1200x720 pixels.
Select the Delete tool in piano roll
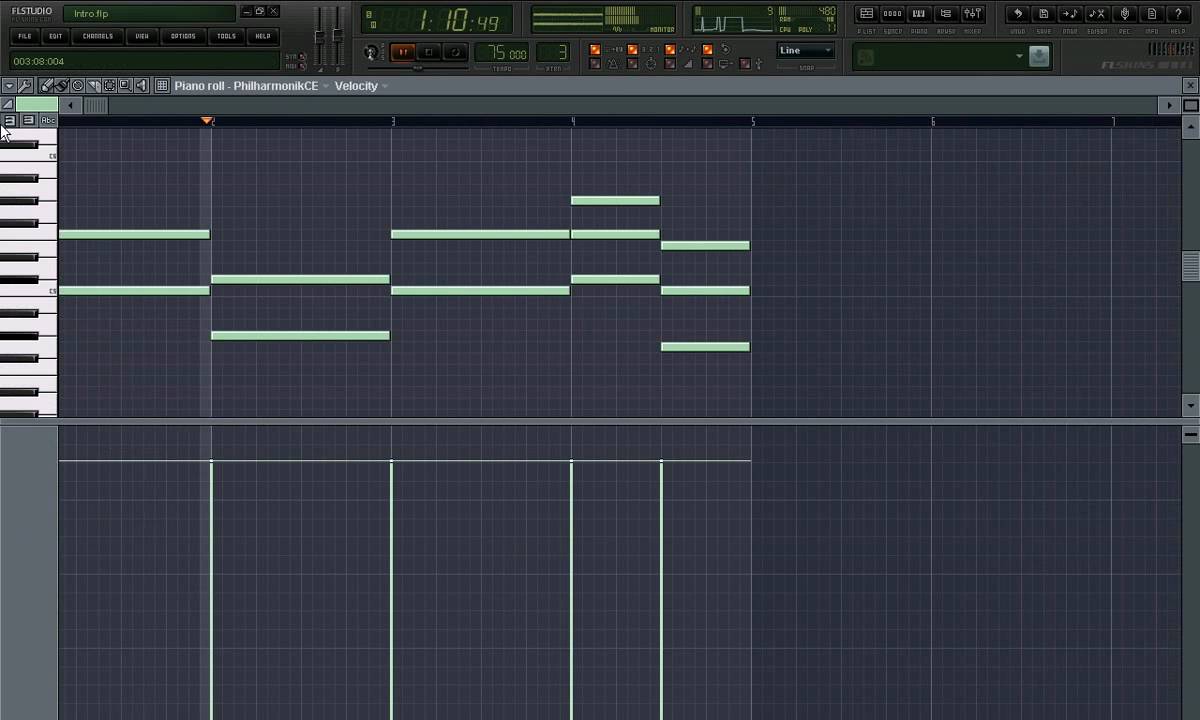pyautogui.click(x=77, y=86)
